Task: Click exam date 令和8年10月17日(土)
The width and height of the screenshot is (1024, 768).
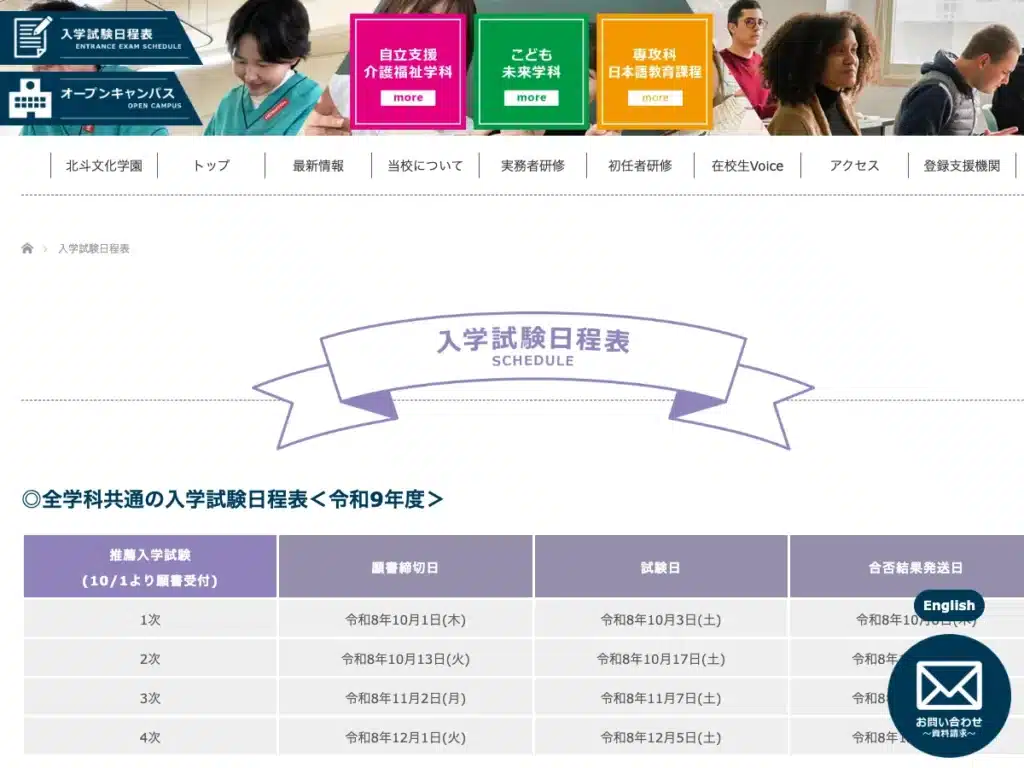Action: click(x=661, y=659)
